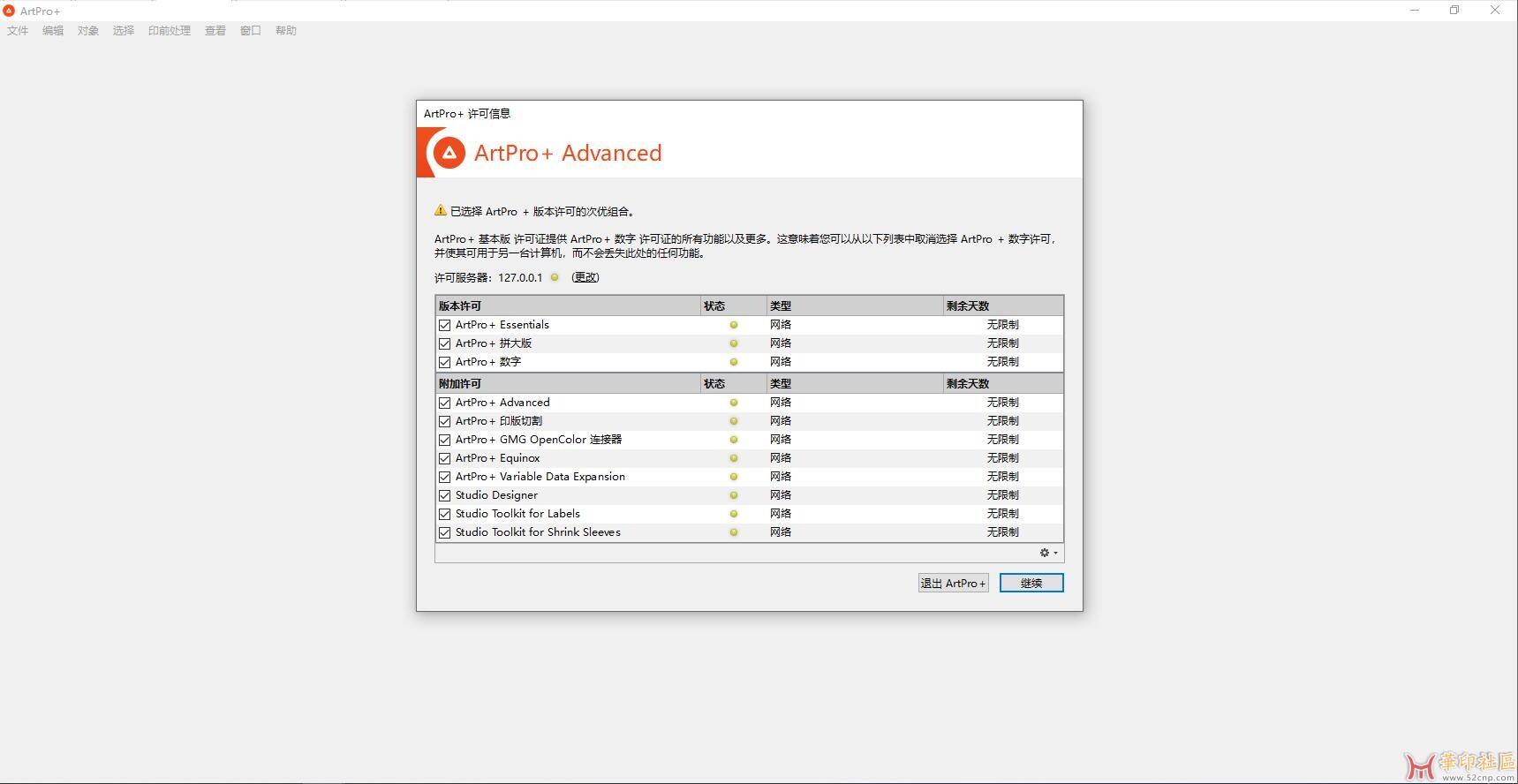Click the status dot for ArtPro+ 拼大版
This screenshot has height=784, width=1518.
[x=734, y=343]
